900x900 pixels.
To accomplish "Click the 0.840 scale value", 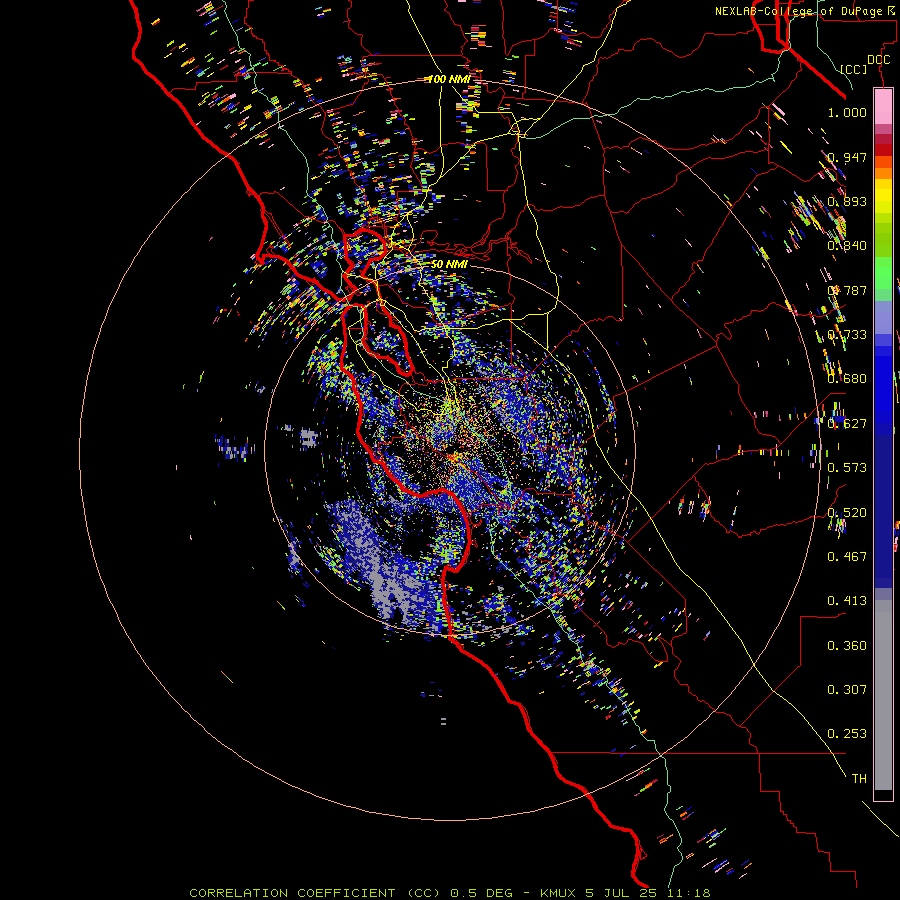I will (847, 246).
